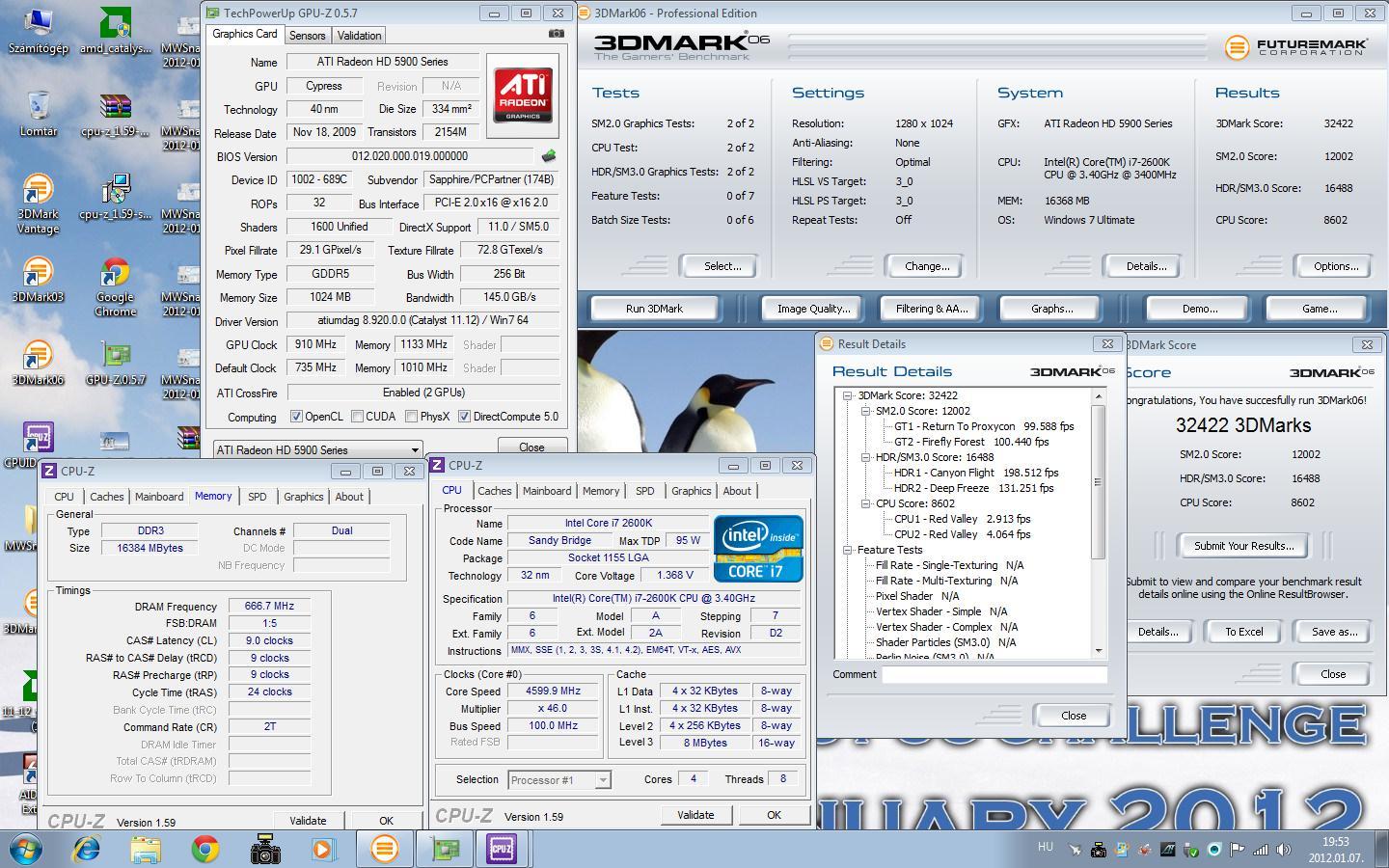Open Windows Media Player from the taskbar

click(323, 849)
